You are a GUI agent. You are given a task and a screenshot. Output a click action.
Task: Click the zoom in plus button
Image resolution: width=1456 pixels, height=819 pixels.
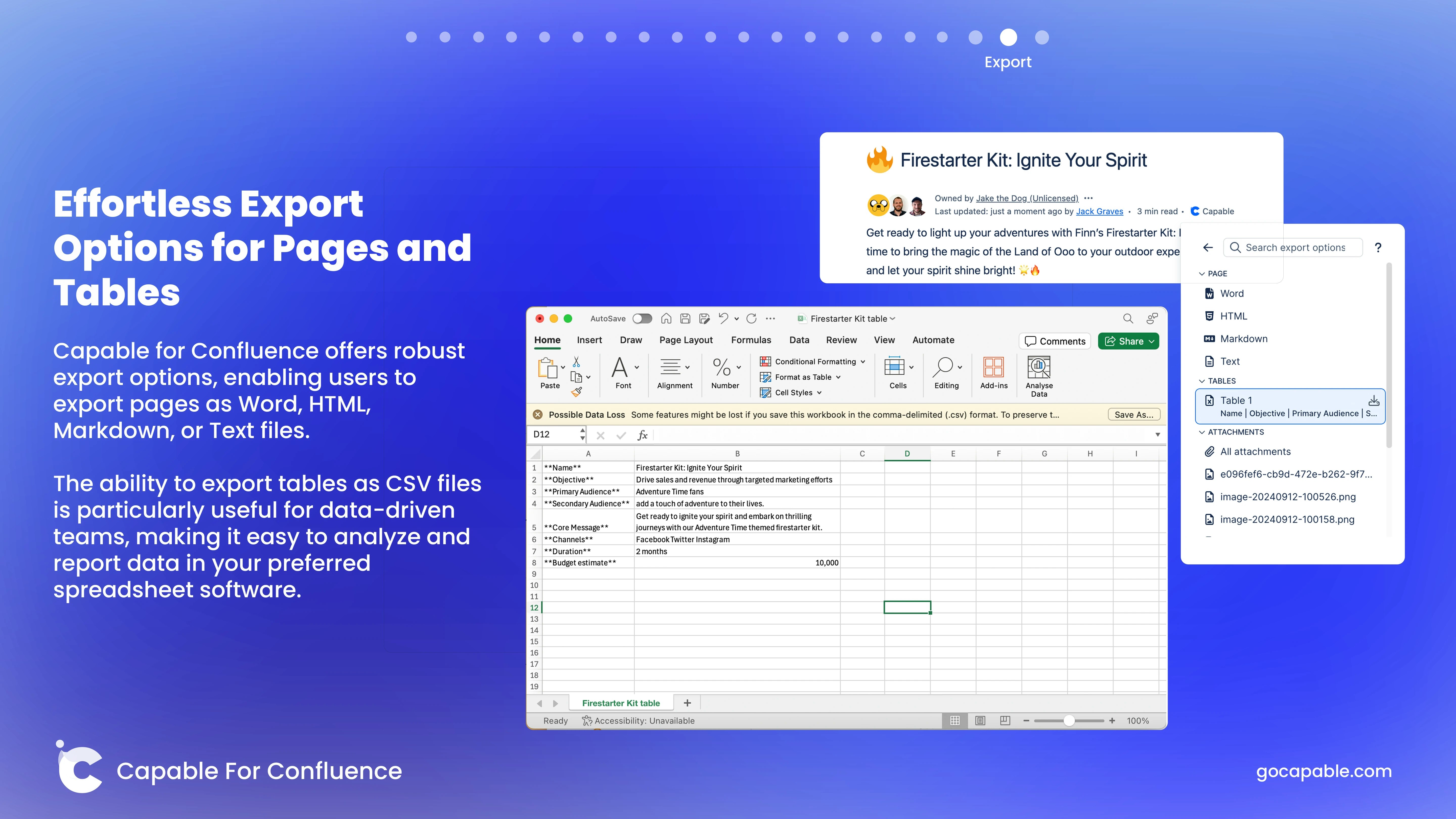click(x=1112, y=721)
